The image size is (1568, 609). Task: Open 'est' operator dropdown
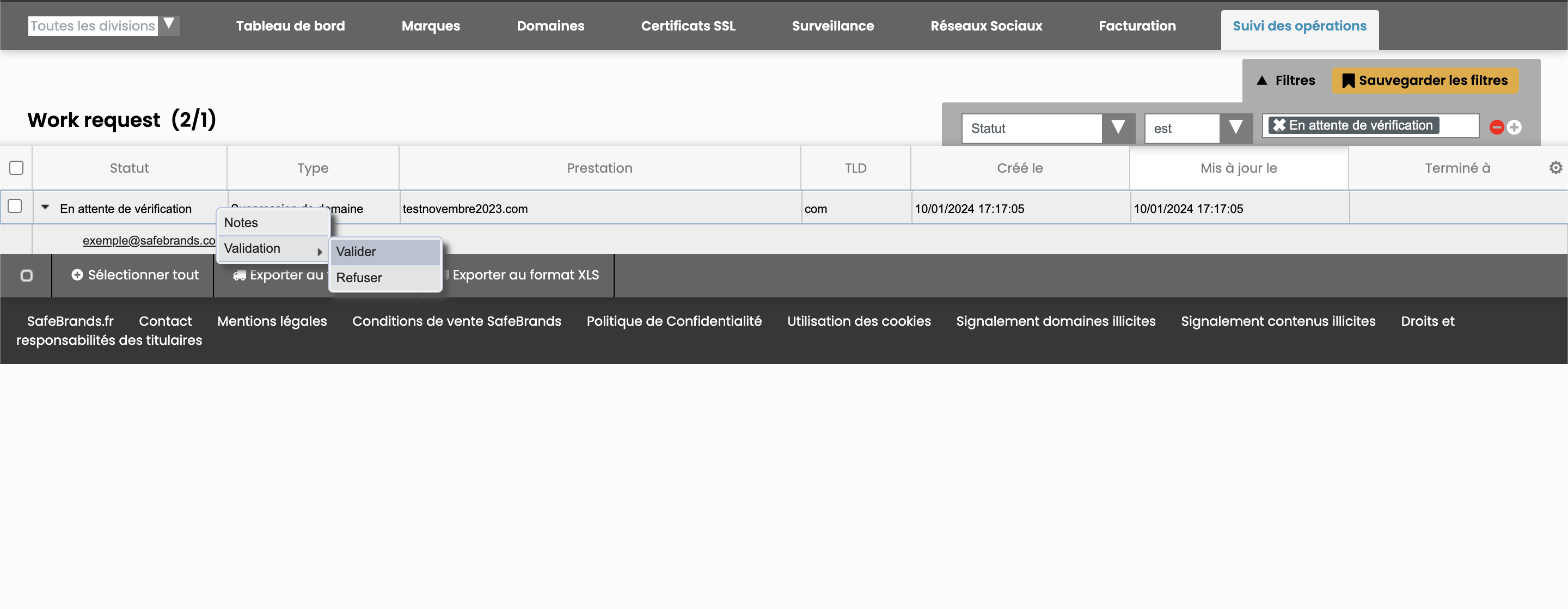pos(1235,128)
